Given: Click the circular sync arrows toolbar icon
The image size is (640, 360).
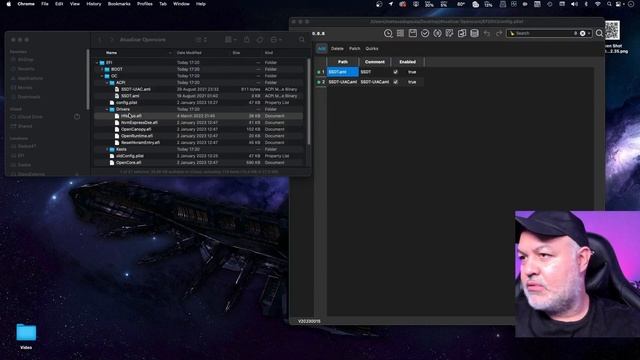Looking at the screenshot, I should pyautogui.click(x=437, y=33).
